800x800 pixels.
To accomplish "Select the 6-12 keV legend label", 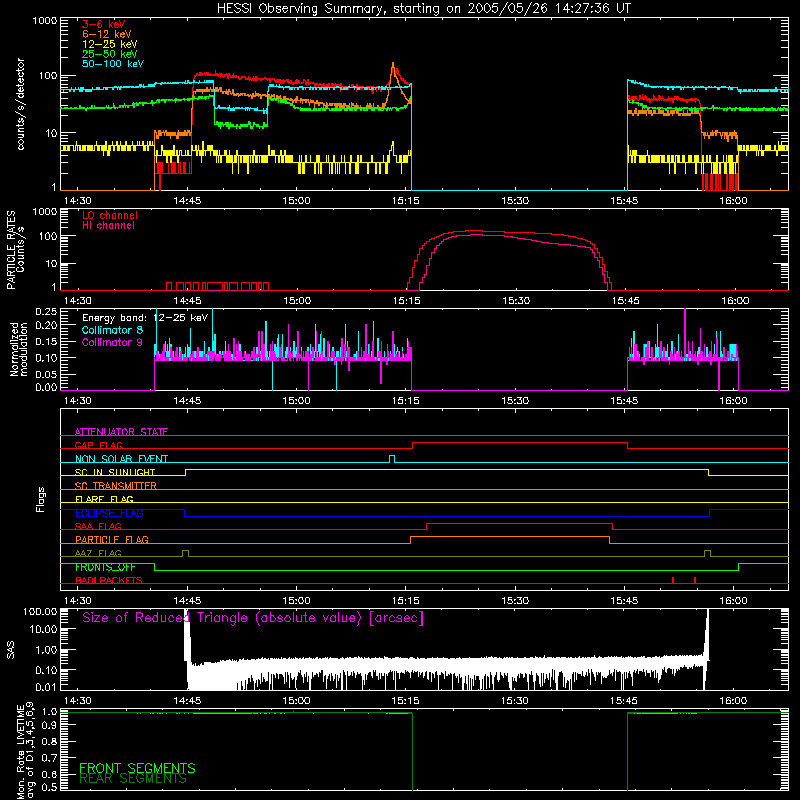I will 107,34.
